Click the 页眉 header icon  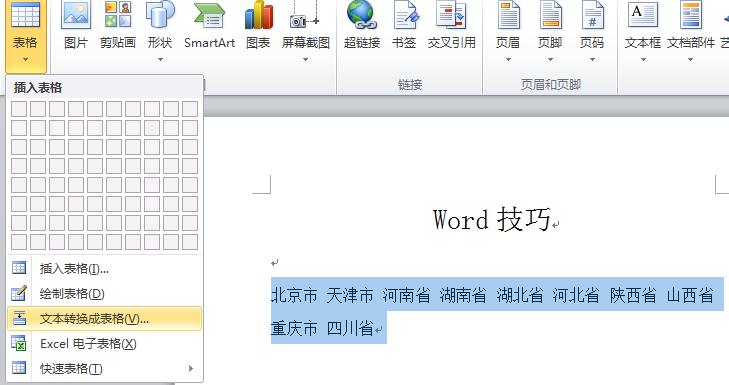[508, 15]
